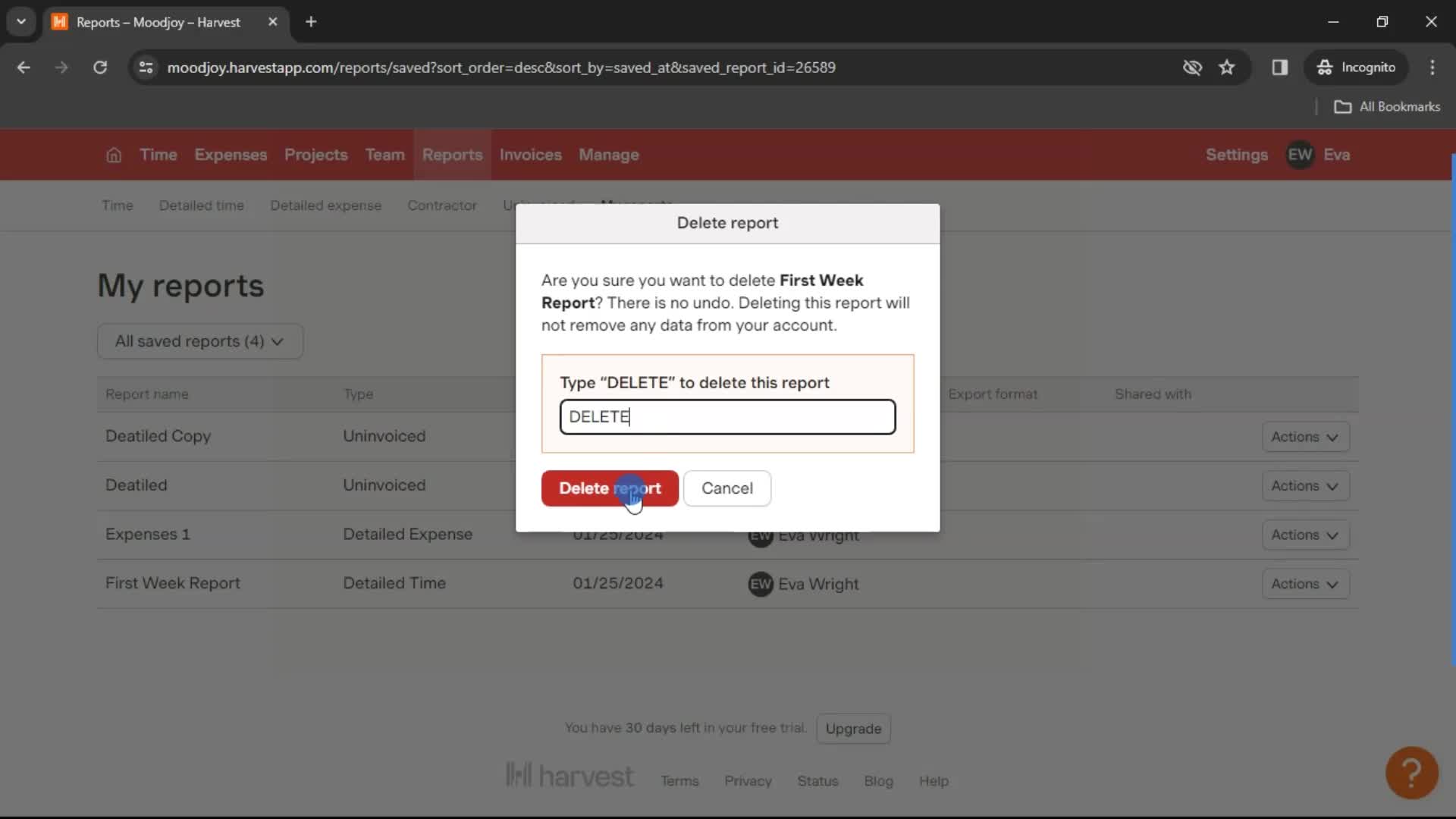Screen dimensions: 1456x819
Task: Open Projects navigation icon
Action: tap(316, 155)
